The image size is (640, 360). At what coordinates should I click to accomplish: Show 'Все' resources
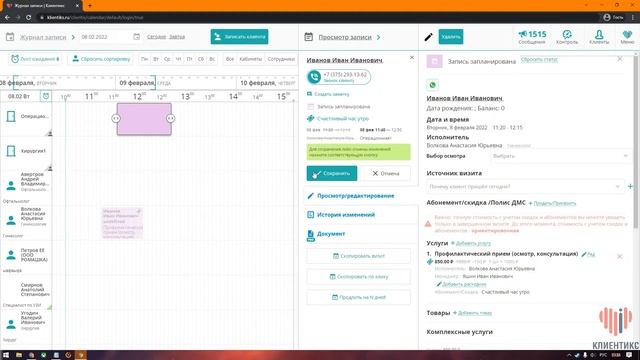230,59
